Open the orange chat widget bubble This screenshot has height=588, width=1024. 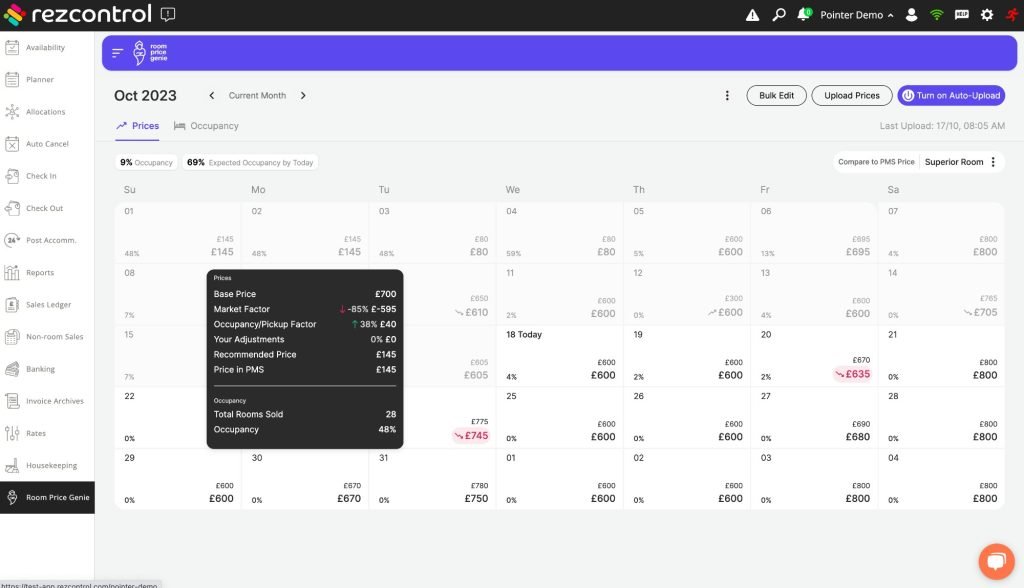point(996,561)
